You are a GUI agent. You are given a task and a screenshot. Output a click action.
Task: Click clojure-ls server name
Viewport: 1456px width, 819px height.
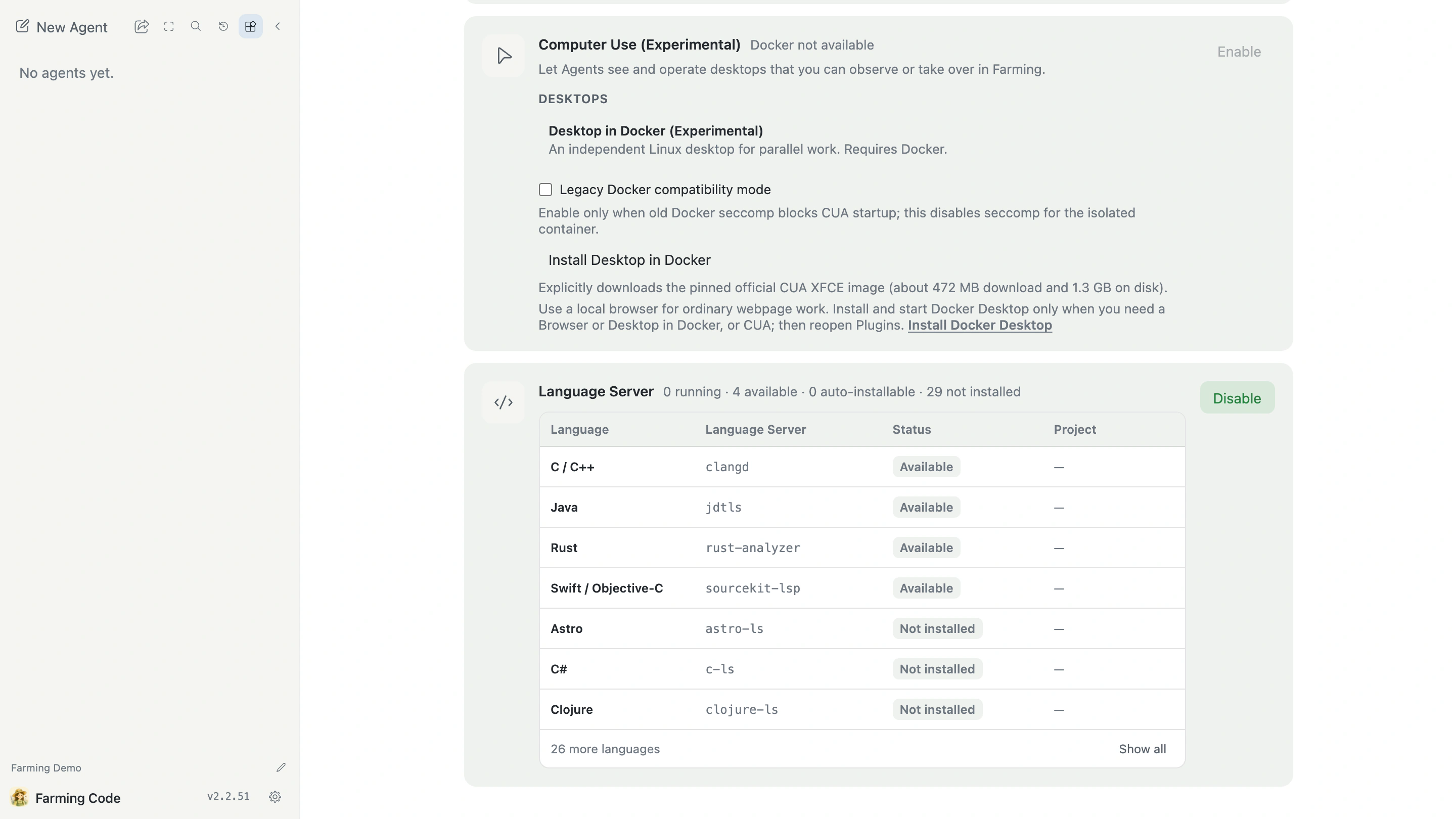pos(742,709)
